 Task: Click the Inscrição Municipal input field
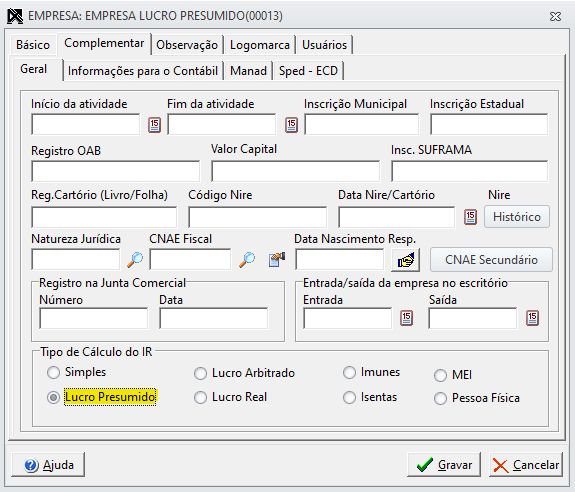362,124
